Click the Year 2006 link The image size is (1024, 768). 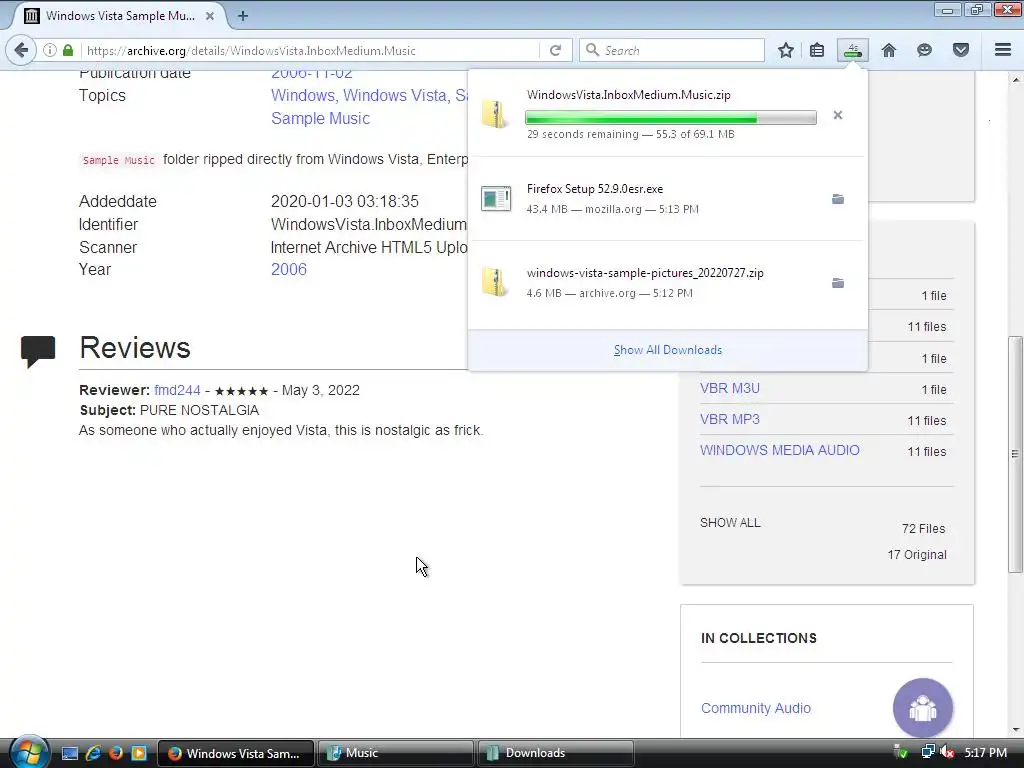tap(289, 270)
